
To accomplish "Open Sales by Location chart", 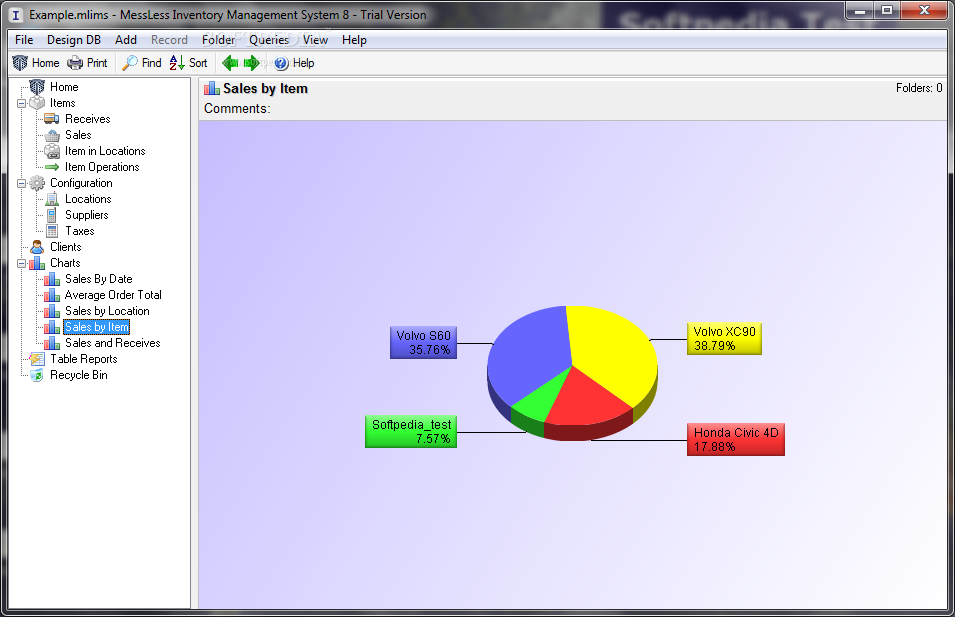I will pyautogui.click(x=107, y=311).
